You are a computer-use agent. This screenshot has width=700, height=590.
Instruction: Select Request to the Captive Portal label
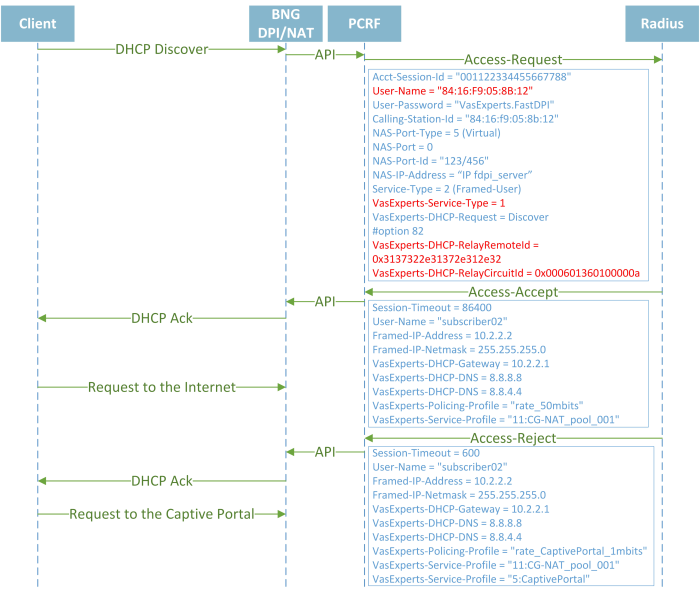[161, 514]
